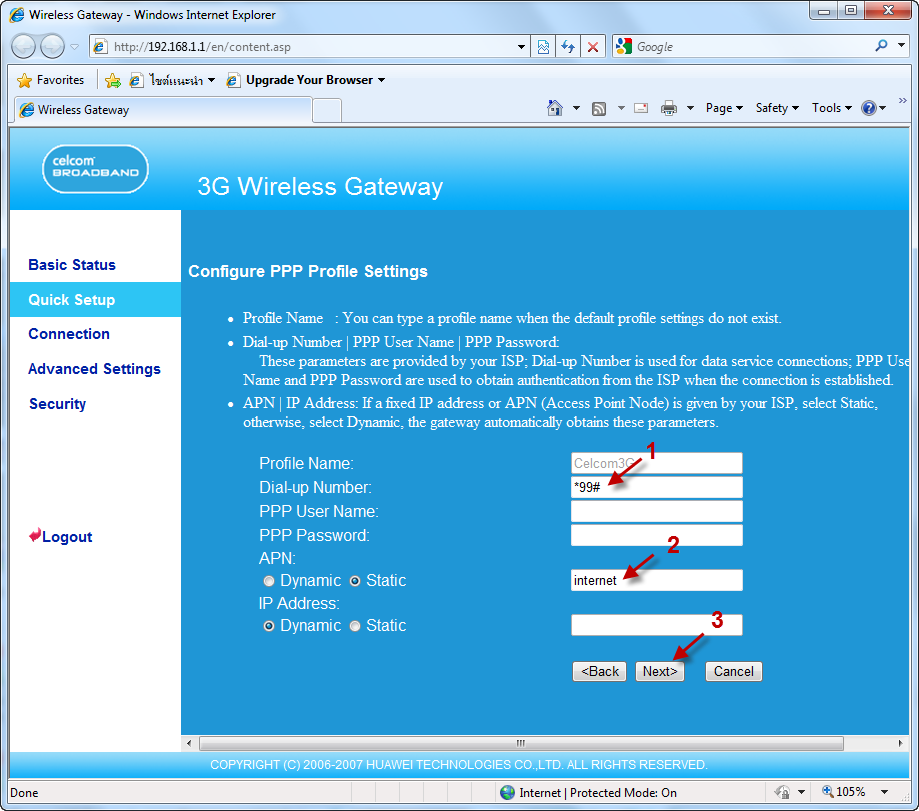Go to the Home page icon

[554, 108]
